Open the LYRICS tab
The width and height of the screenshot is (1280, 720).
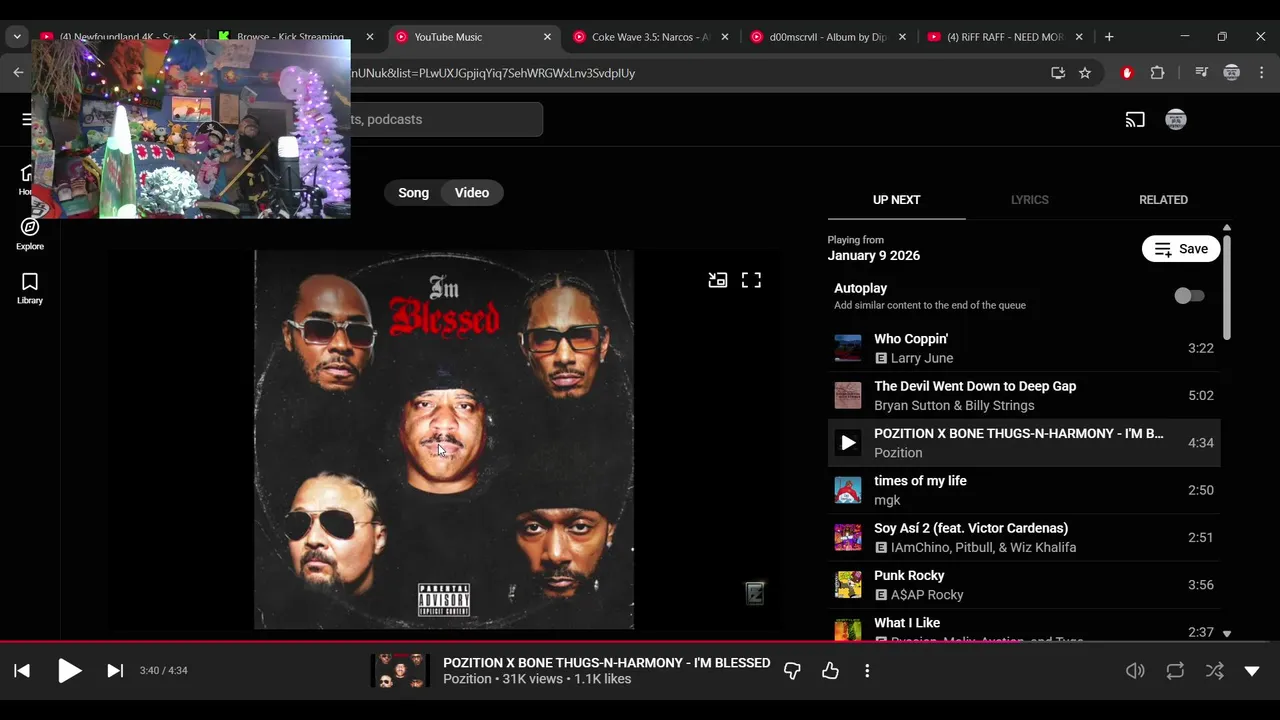point(1029,200)
